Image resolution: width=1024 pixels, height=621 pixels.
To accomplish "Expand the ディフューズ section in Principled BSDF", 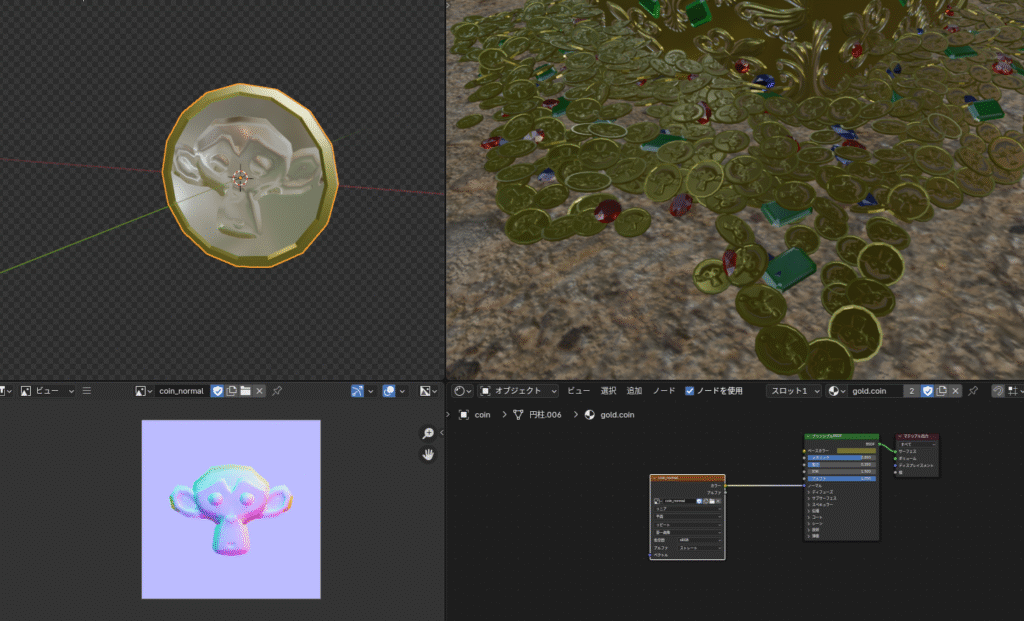I will point(822,492).
